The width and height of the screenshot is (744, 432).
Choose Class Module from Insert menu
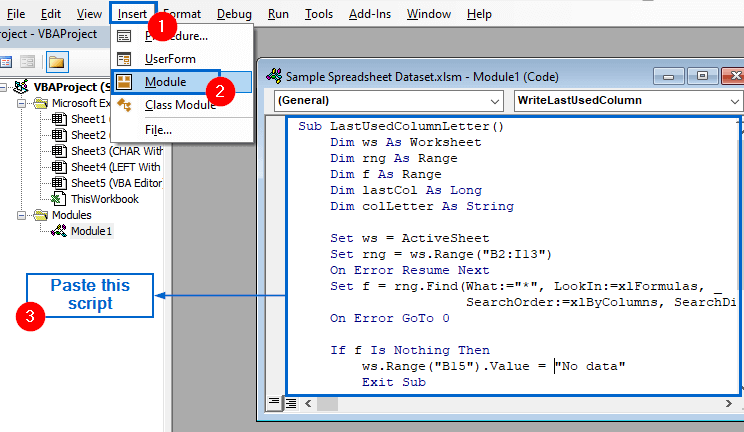coord(182,104)
